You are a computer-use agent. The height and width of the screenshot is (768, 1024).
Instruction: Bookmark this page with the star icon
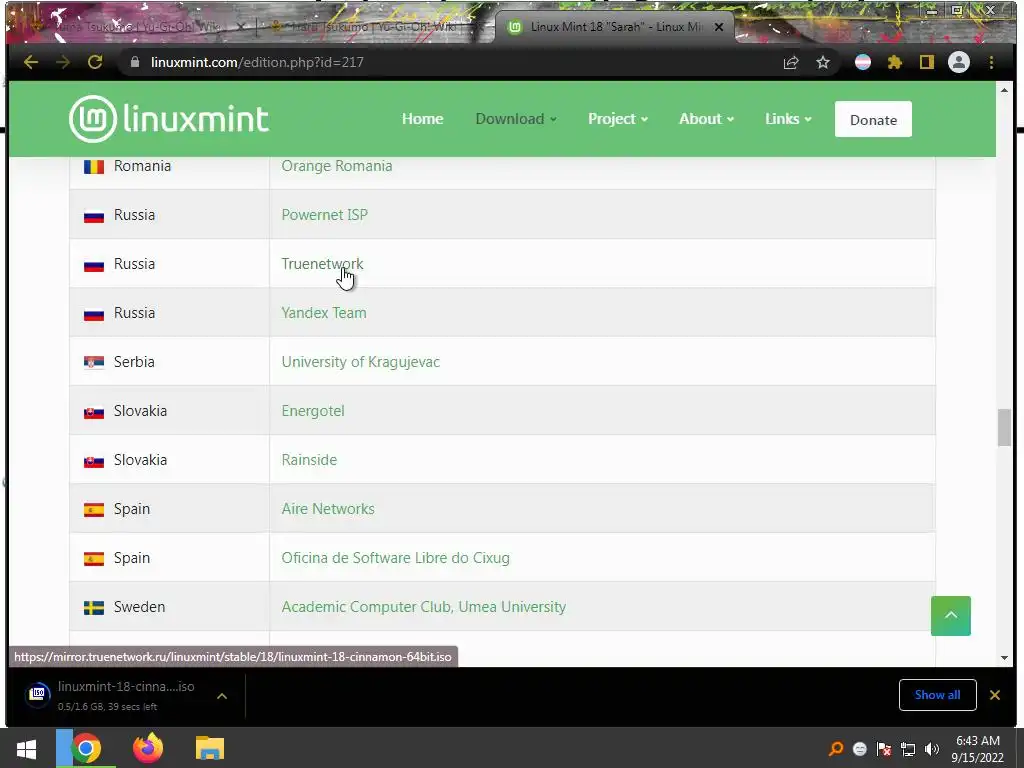coord(823,62)
